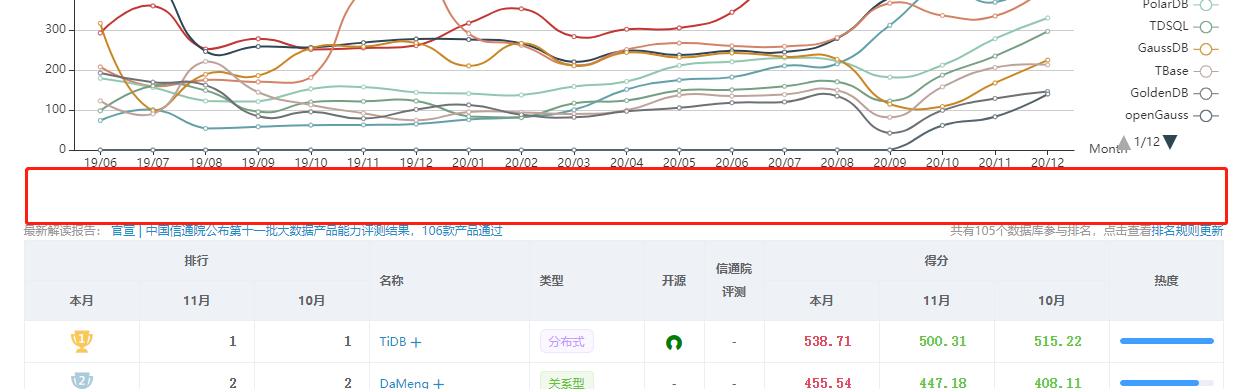The height and width of the screenshot is (389, 1247).
Task: Open the DaMeng database name link
Action: click(404, 383)
